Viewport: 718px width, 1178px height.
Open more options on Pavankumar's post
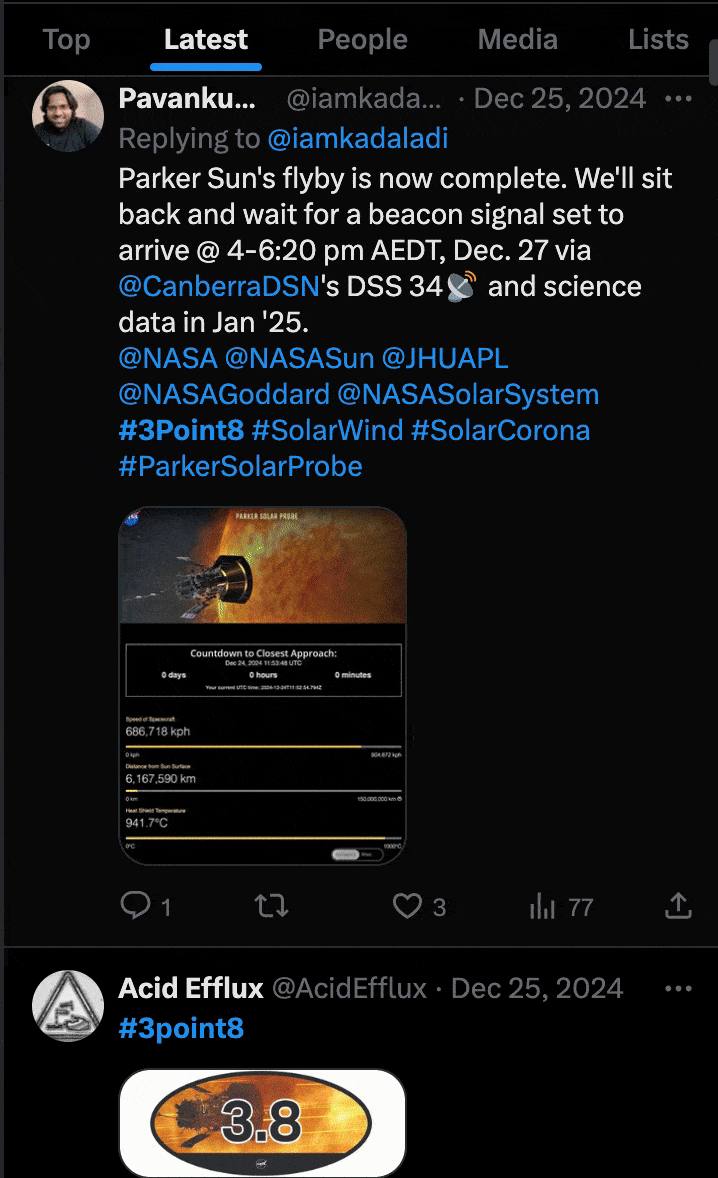coord(679,98)
